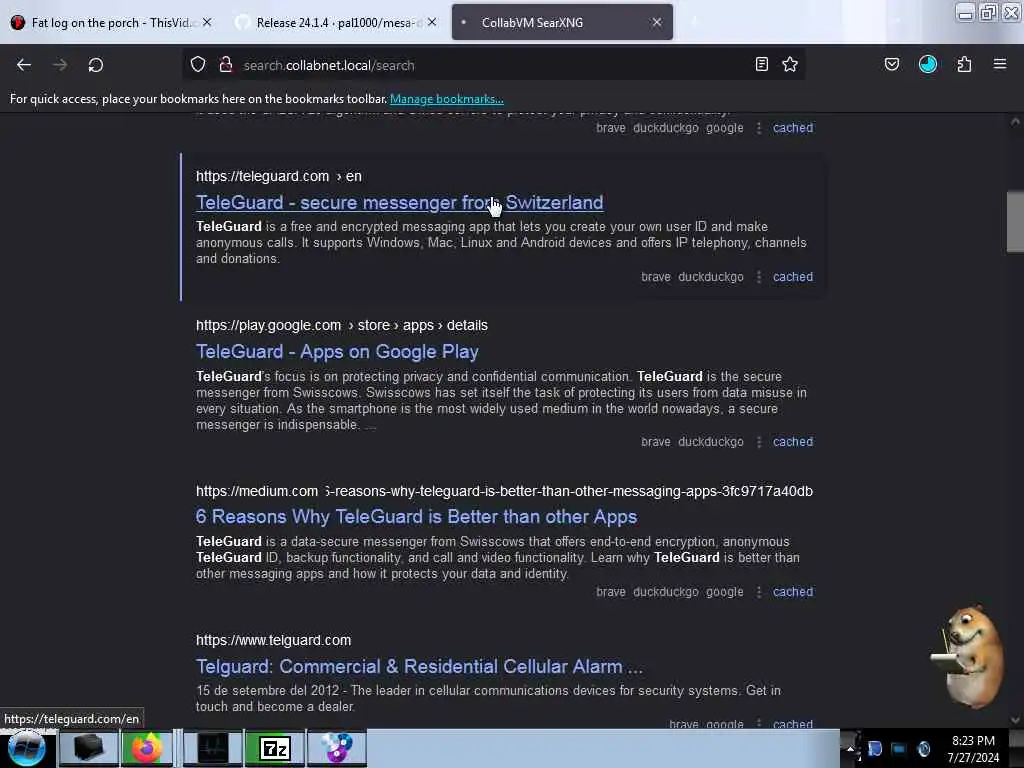Expand three-dot options for Google Play result
The image size is (1024, 768).
(758, 442)
